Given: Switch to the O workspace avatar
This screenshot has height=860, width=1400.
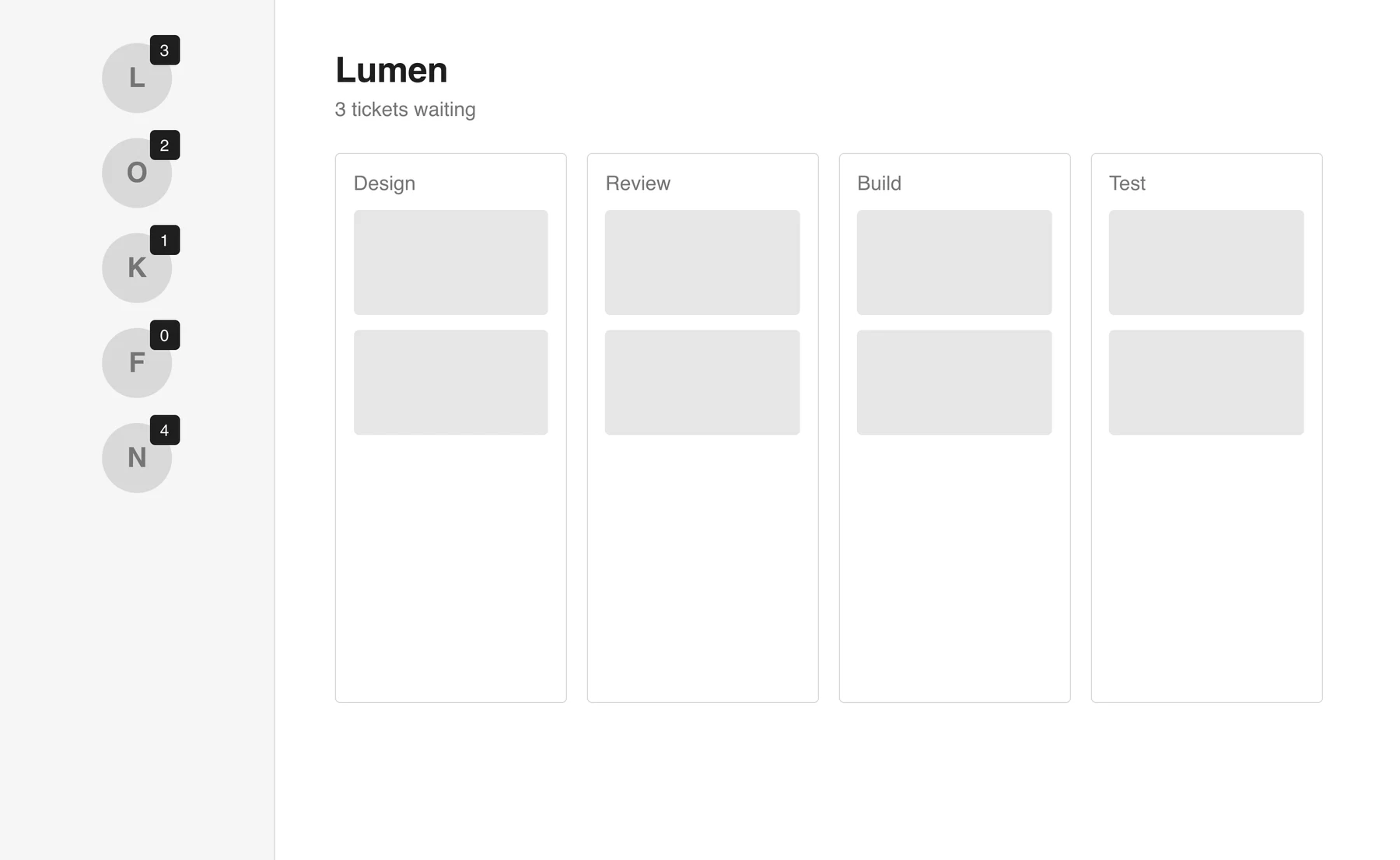Looking at the screenshot, I should (x=137, y=173).
